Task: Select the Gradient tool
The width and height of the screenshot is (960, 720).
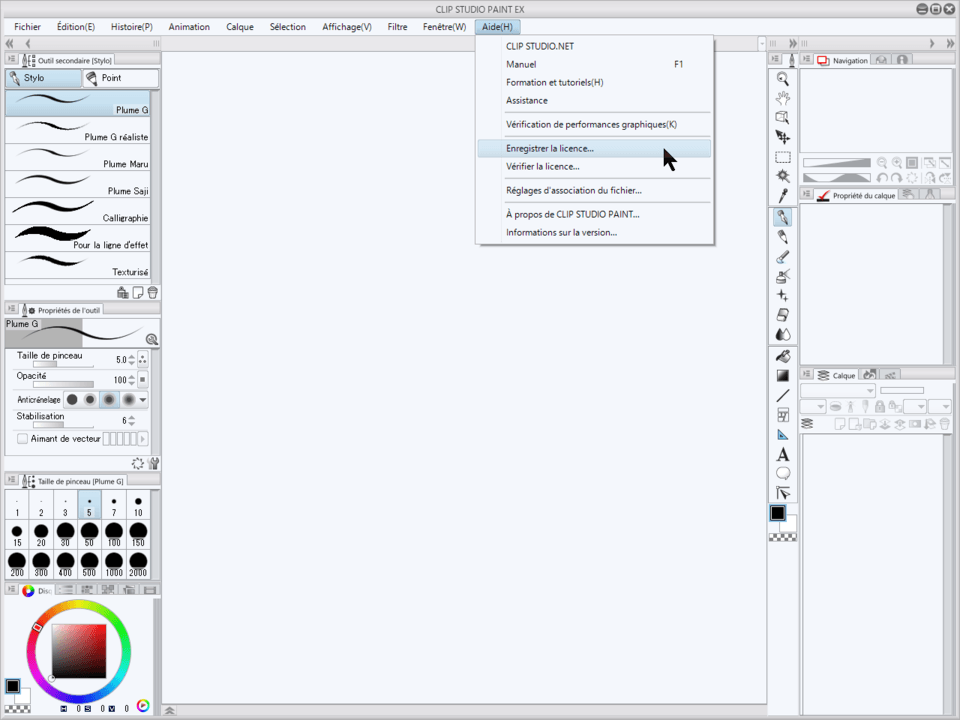Action: [x=782, y=376]
